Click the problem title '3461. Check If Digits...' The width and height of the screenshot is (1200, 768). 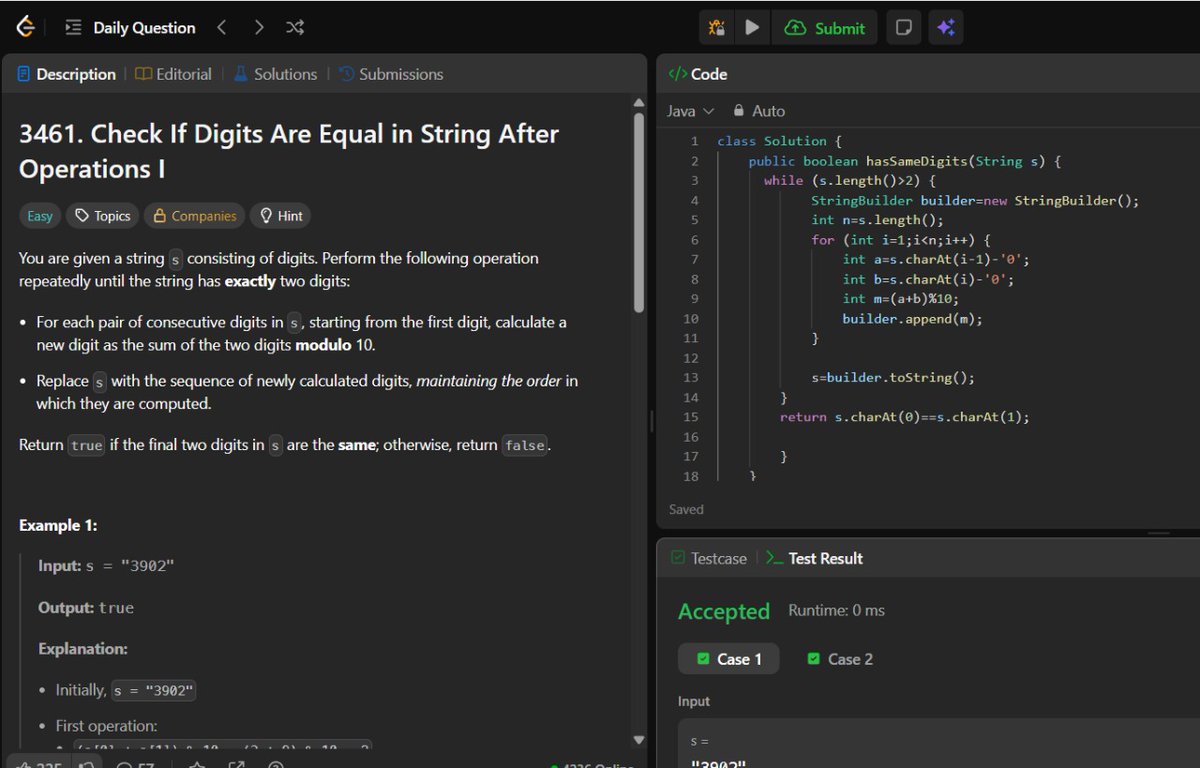click(289, 151)
